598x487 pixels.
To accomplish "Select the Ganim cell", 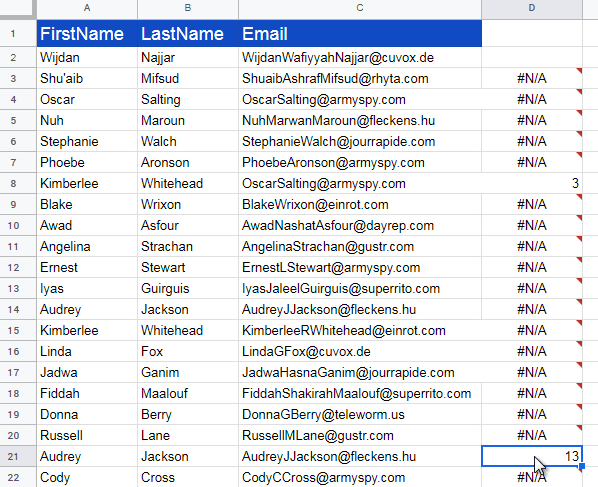I will [x=188, y=372].
